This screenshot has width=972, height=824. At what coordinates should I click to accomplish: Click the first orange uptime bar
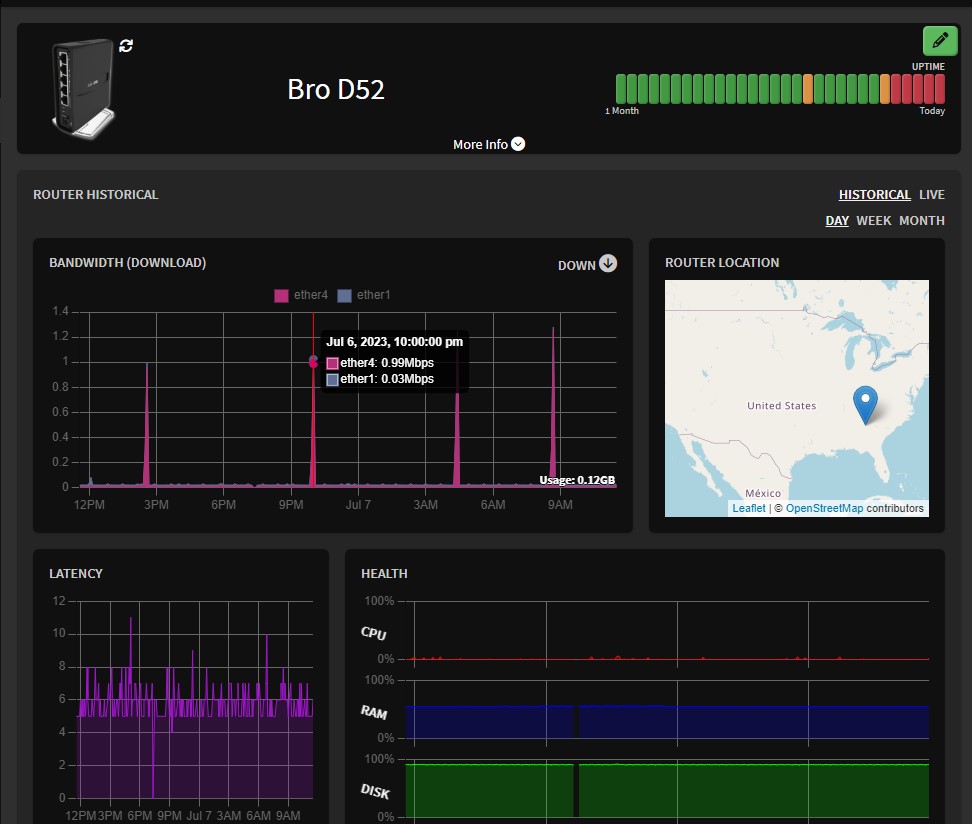(x=808, y=89)
